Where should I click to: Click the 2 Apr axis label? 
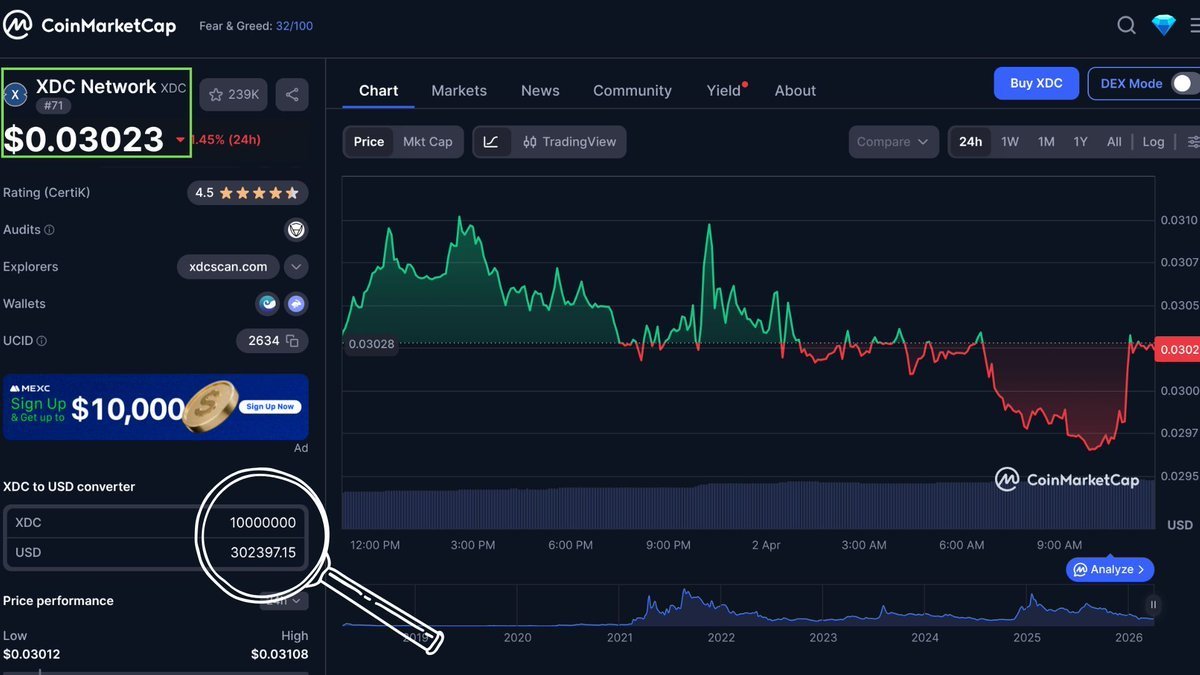(x=766, y=546)
